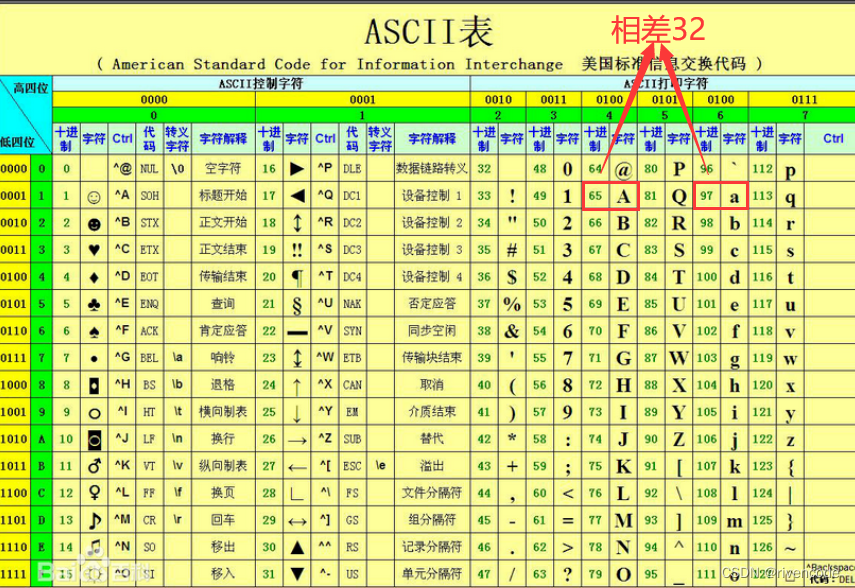Click the "NUL" code cell
The width and height of the screenshot is (855, 588).
(149, 169)
